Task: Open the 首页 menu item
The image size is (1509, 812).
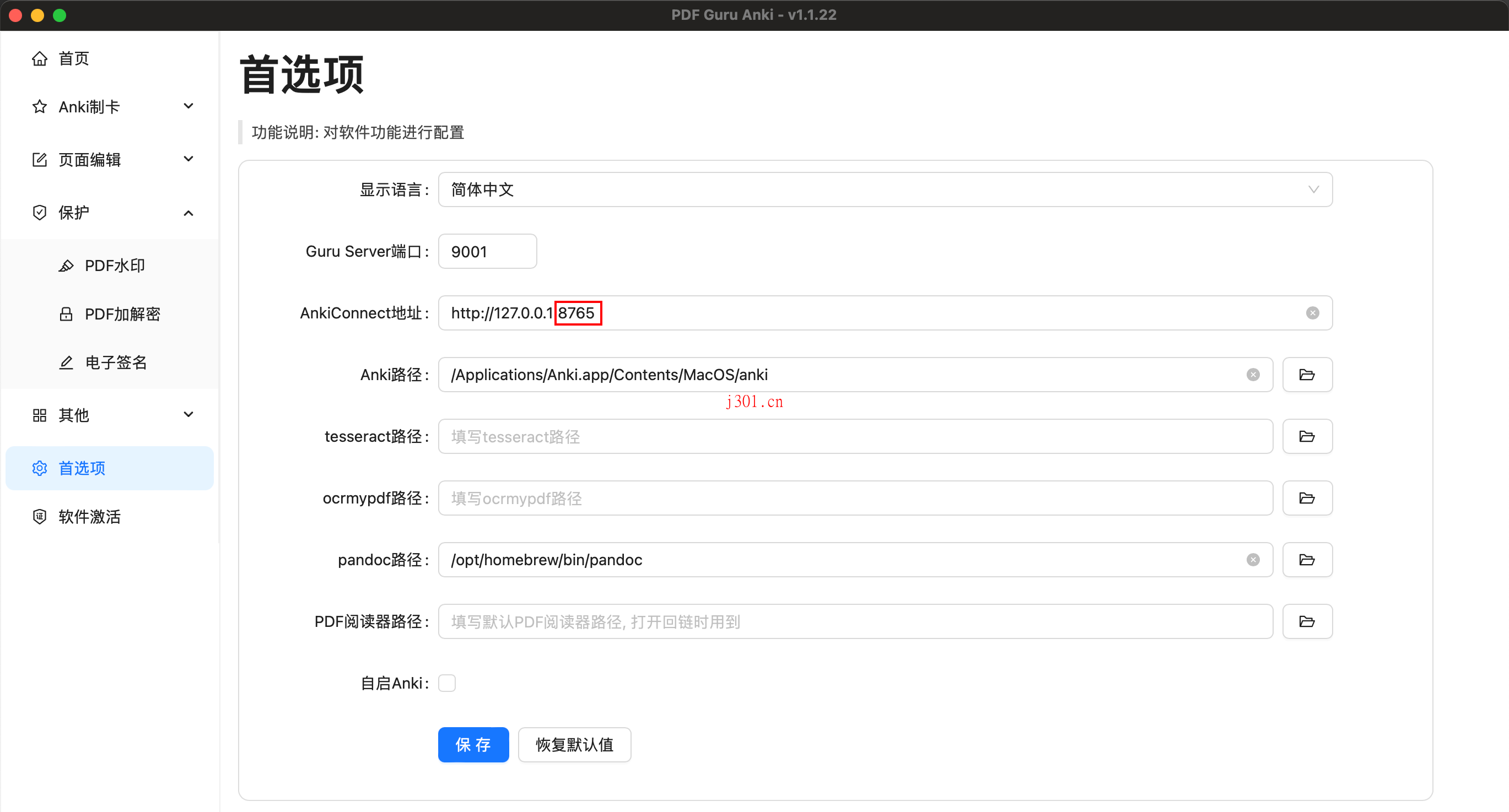Action: (x=110, y=58)
